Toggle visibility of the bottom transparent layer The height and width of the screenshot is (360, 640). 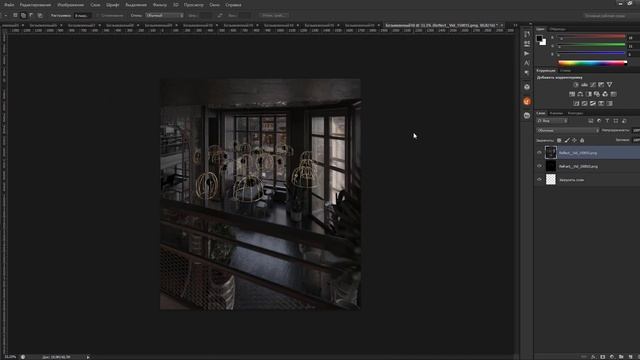click(539, 180)
